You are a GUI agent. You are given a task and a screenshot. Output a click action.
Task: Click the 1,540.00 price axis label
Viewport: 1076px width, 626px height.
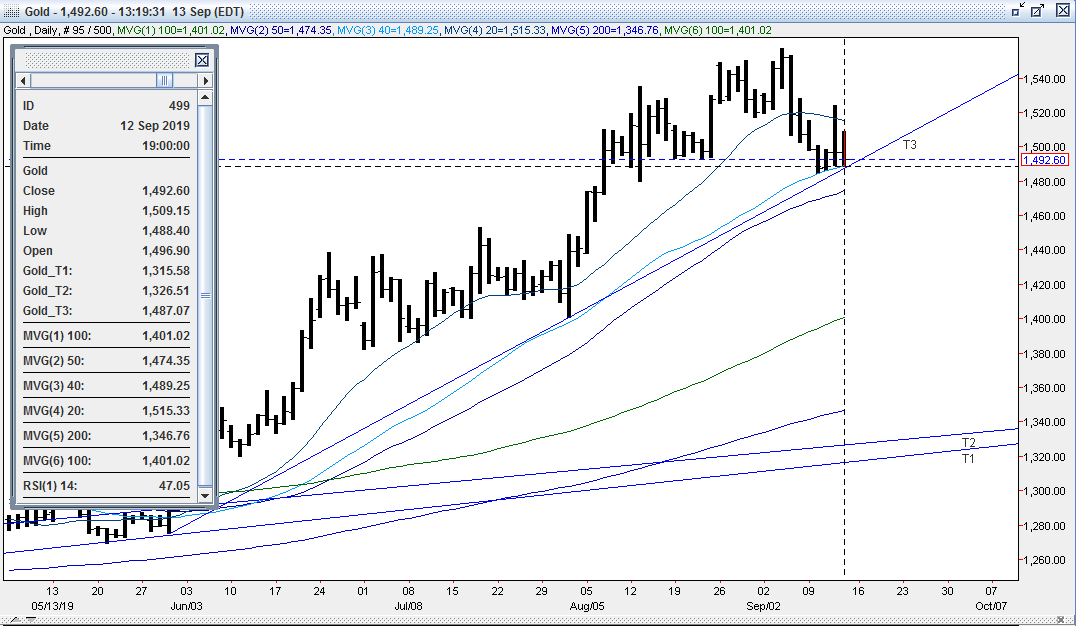click(x=1044, y=79)
